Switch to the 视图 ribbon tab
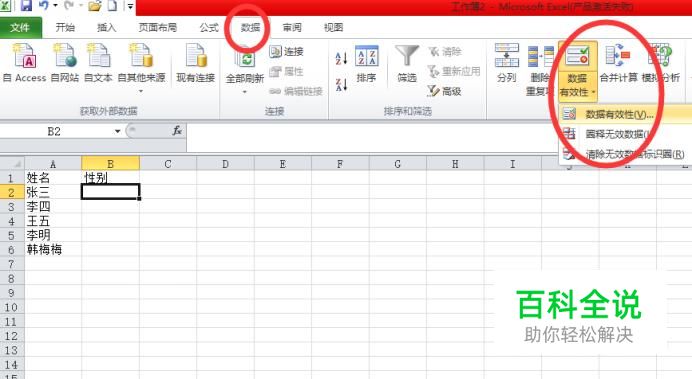This screenshot has height=379, width=692. point(333,27)
